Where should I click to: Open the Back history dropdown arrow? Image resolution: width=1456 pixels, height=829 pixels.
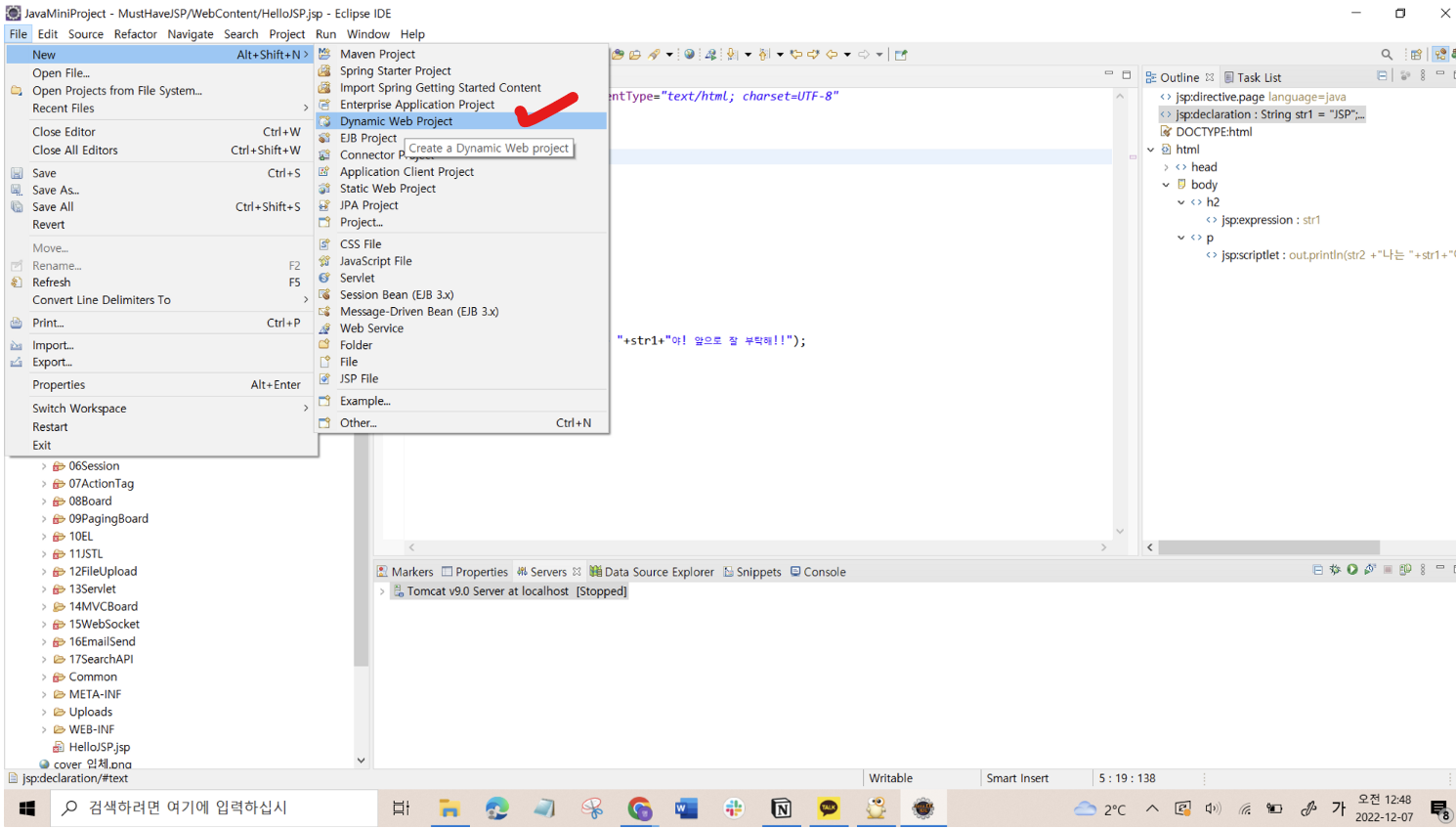pos(847,55)
